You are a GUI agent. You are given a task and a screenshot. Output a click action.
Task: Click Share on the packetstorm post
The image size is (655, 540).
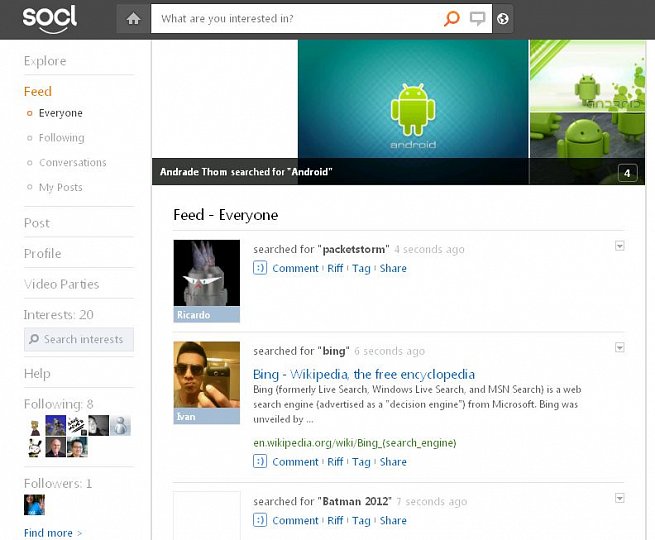tap(393, 268)
